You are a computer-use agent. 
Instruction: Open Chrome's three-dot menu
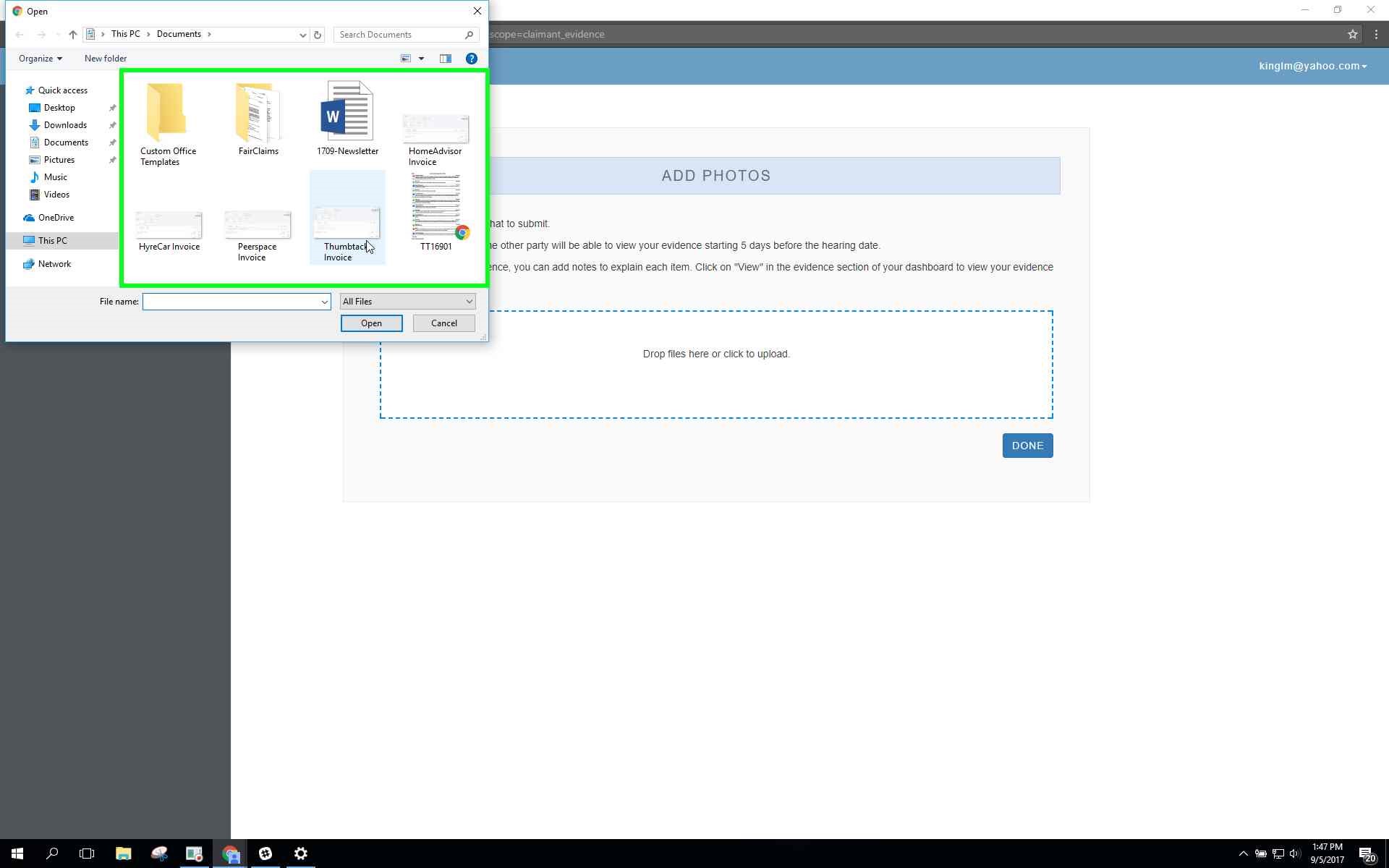[x=1376, y=34]
